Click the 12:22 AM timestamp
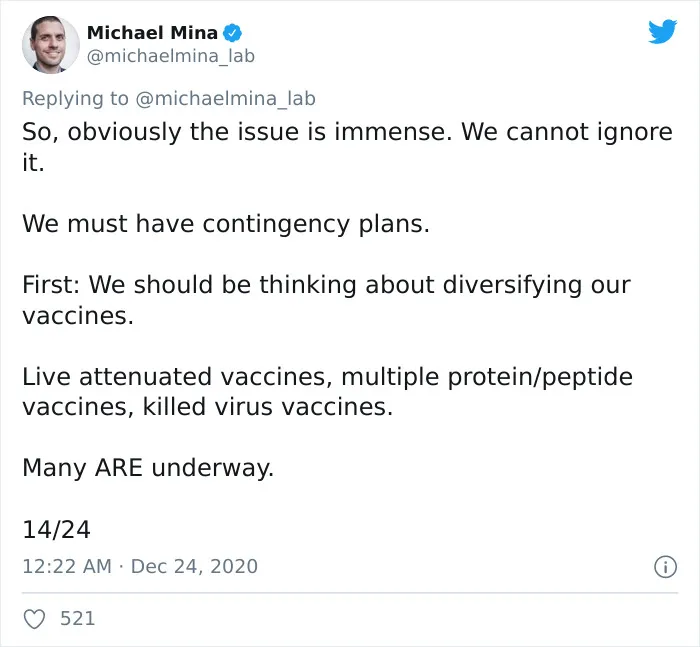This screenshot has width=700, height=647. (x=67, y=566)
